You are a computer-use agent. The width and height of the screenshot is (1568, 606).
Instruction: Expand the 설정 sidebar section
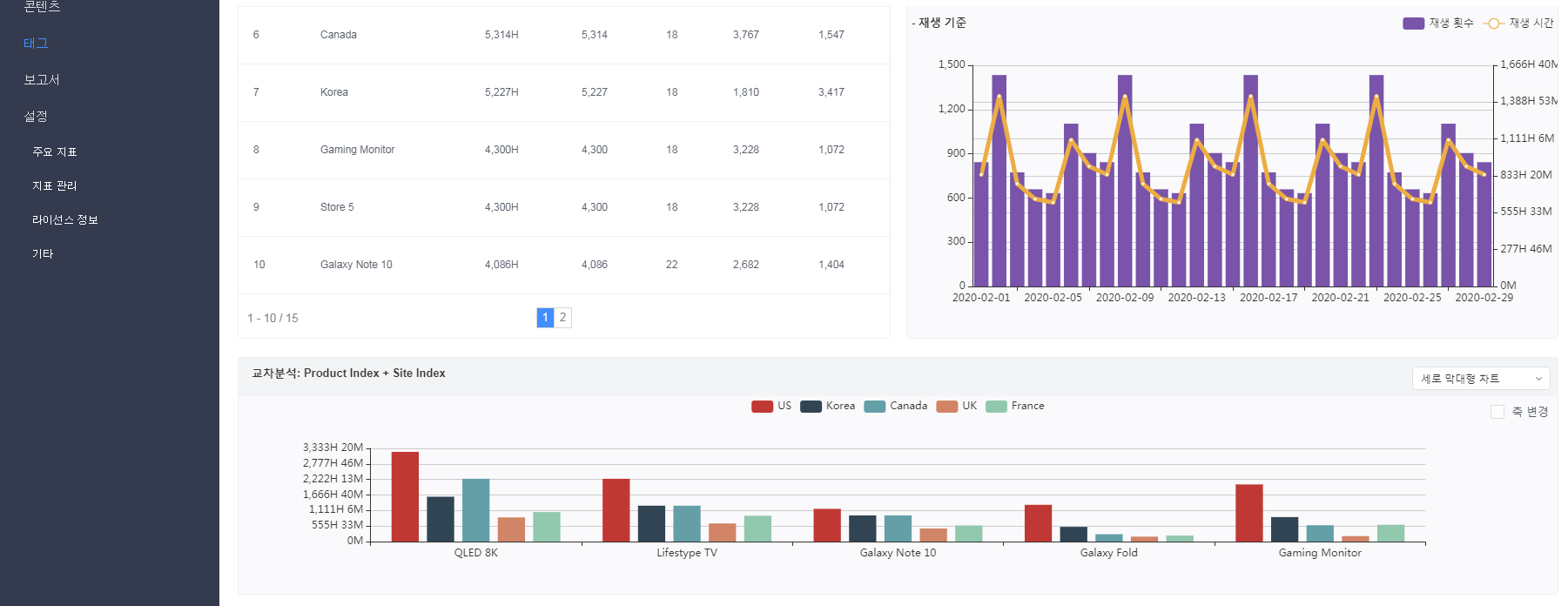click(x=36, y=116)
